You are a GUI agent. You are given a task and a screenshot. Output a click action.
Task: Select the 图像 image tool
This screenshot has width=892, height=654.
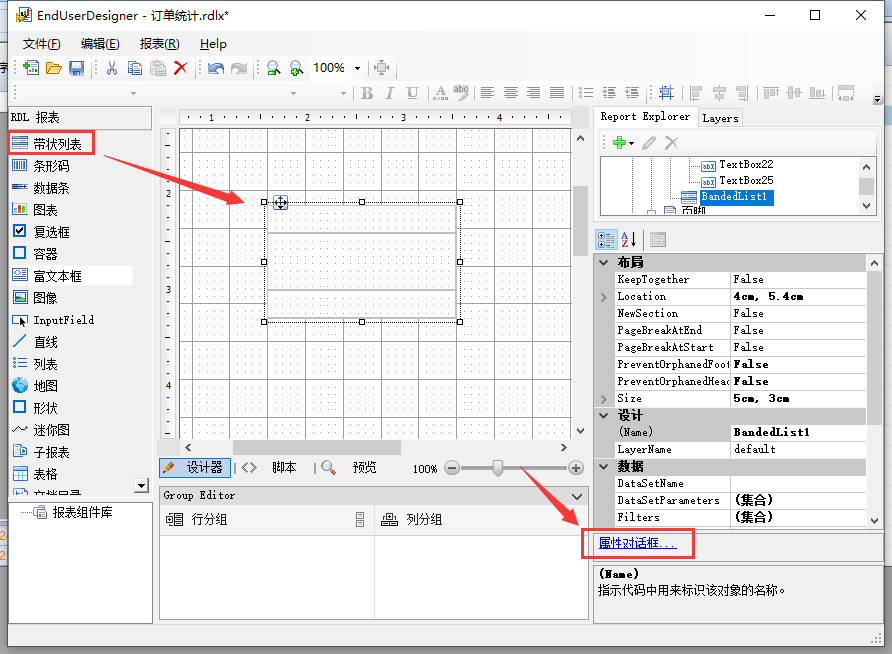(35, 297)
